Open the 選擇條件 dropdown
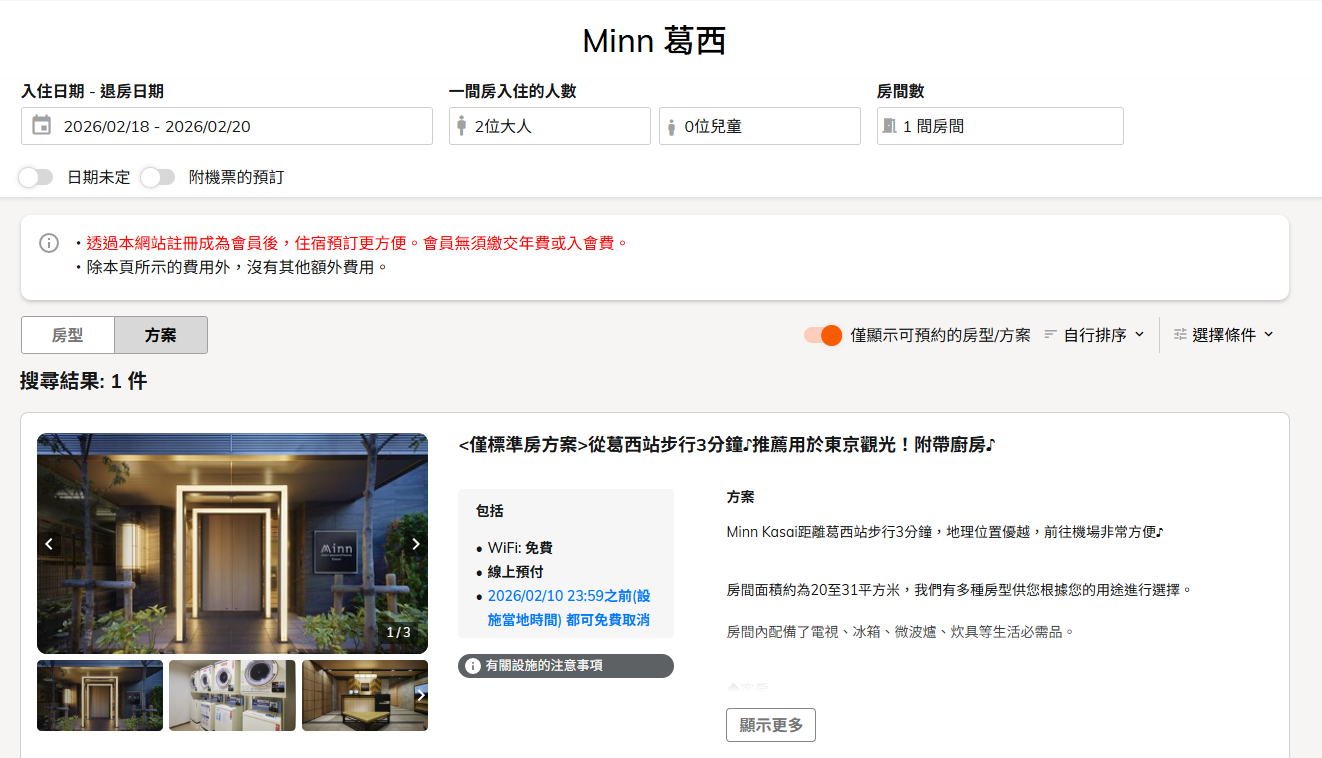 [x=1224, y=335]
